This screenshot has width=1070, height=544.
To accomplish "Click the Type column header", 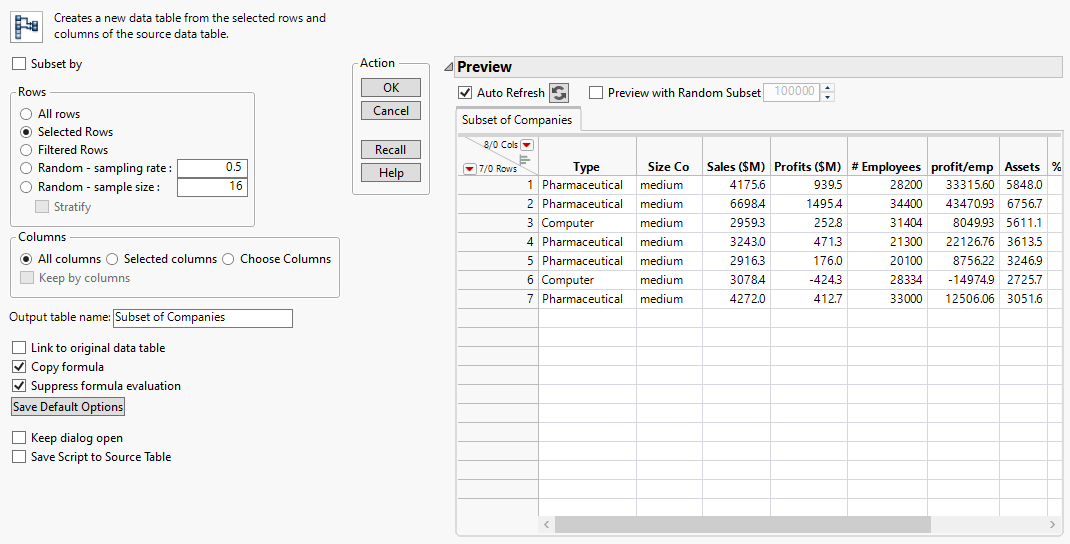I will 586,167.
